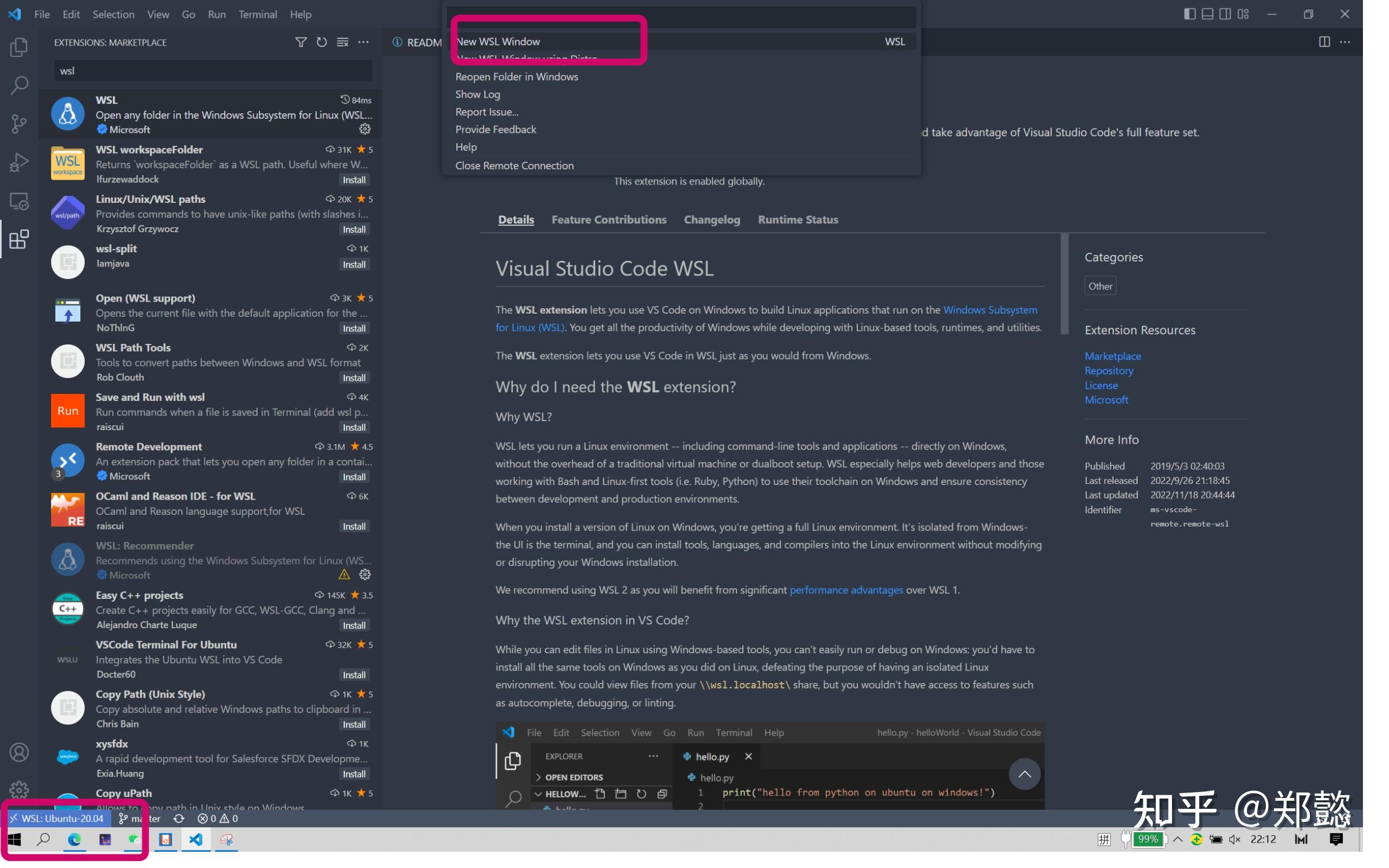
Task: Synchronize changes from status bar
Action: tap(179, 819)
